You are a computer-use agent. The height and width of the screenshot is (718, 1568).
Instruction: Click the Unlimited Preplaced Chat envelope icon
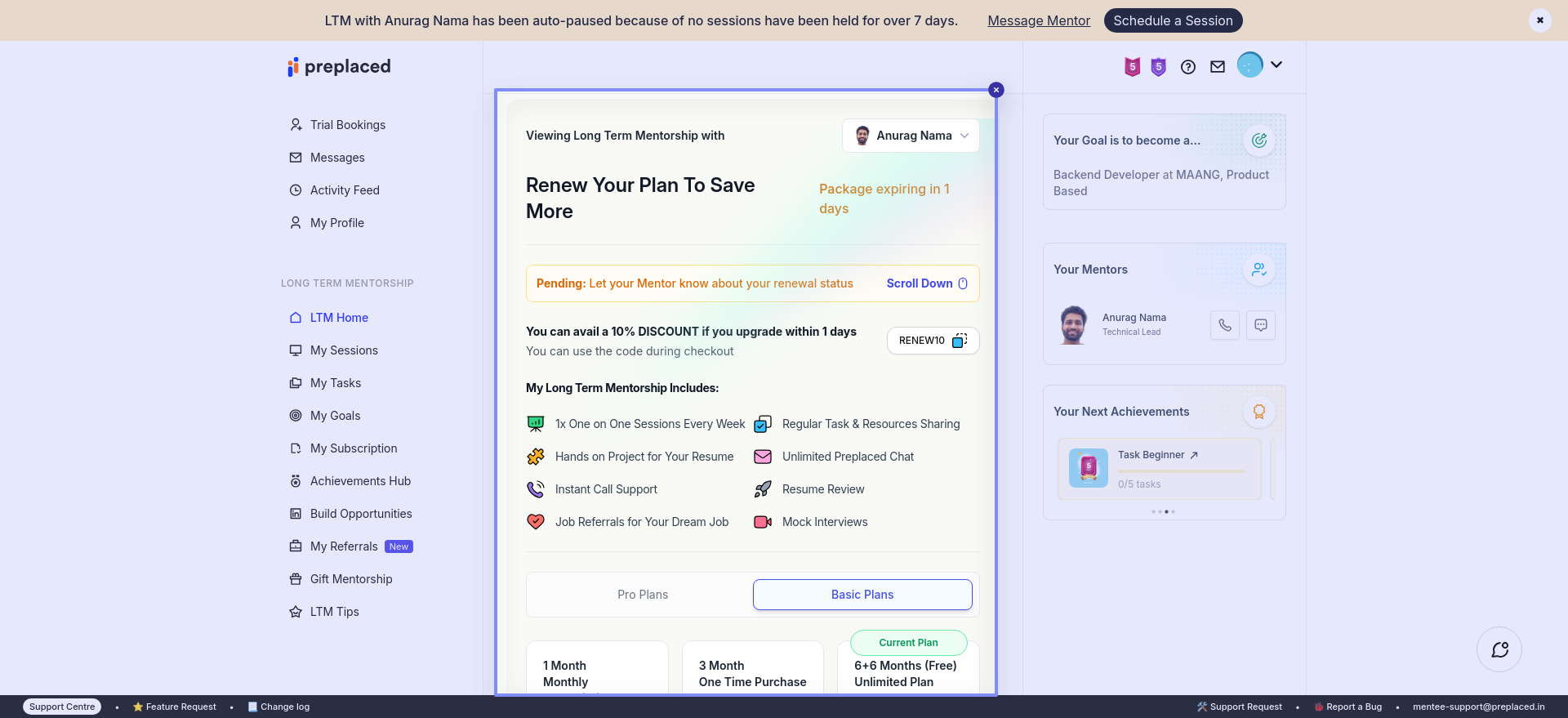point(763,457)
